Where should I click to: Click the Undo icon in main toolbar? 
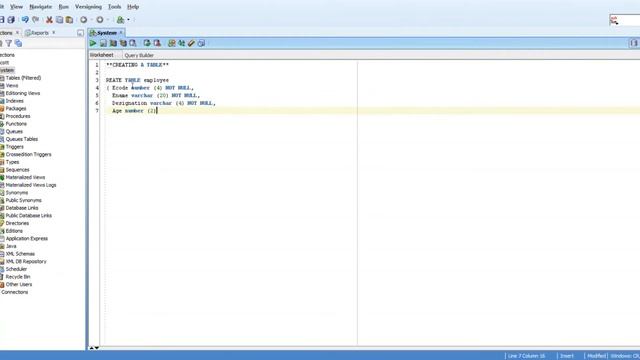(x=25, y=20)
